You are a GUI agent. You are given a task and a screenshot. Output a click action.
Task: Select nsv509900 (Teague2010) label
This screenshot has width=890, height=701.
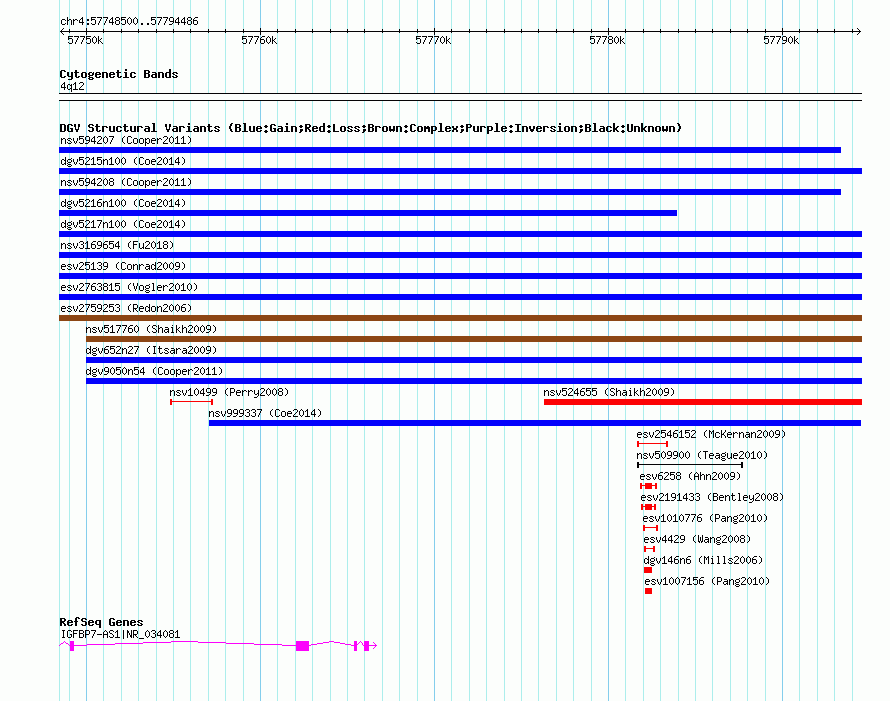pyautogui.click(x=702, y=455)
